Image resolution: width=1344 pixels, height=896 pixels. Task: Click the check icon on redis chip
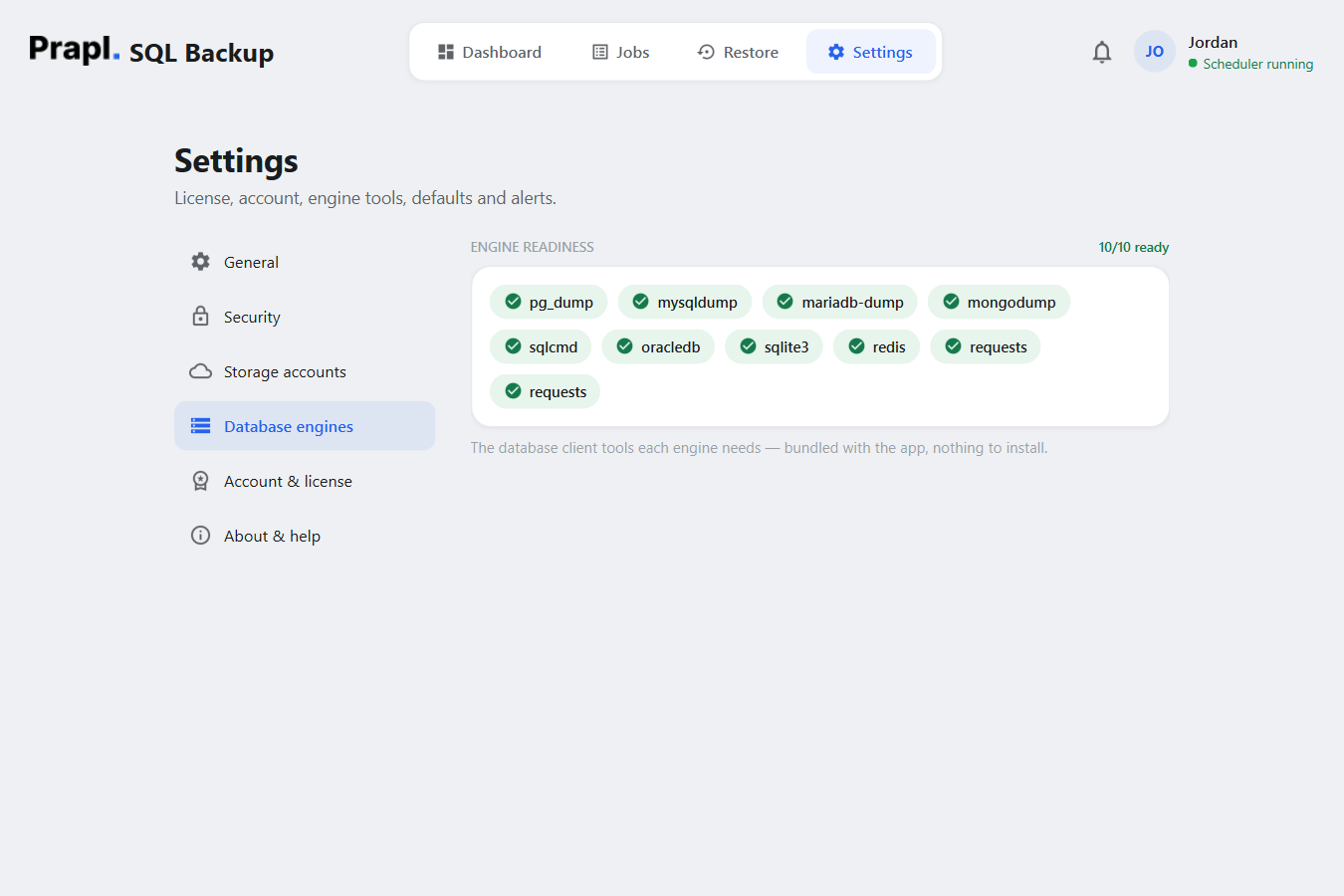[x=856, y=346]
